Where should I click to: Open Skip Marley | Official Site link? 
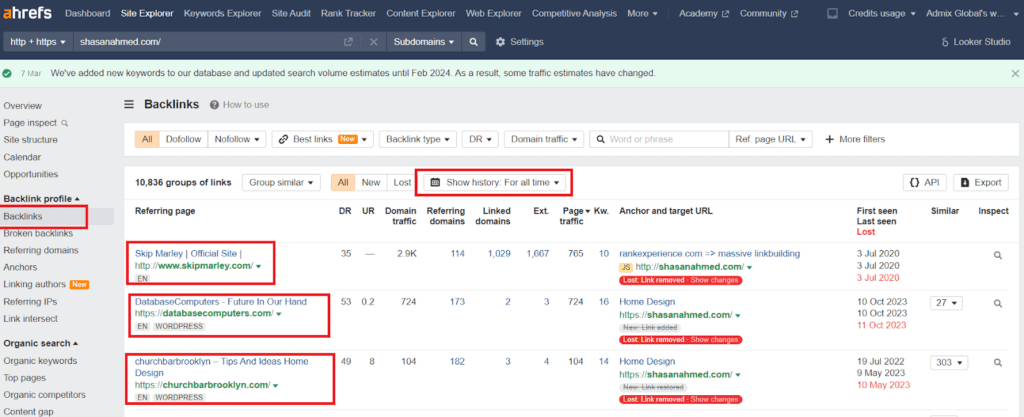pos(188,253)
